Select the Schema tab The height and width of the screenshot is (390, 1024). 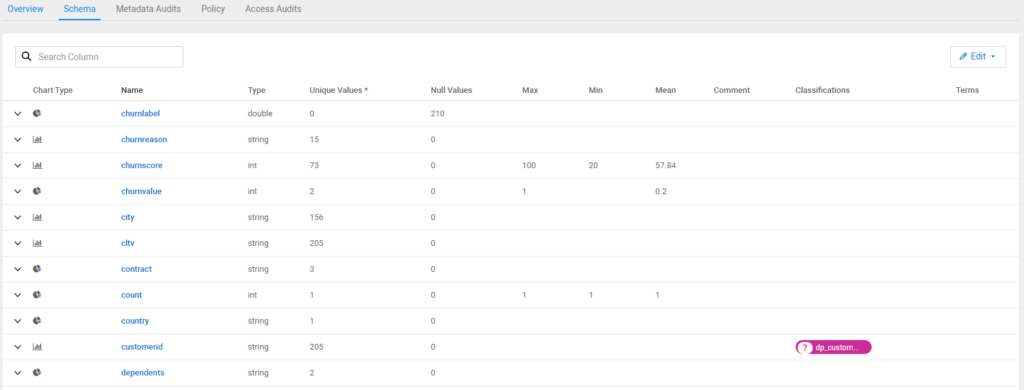coord(80,9)
